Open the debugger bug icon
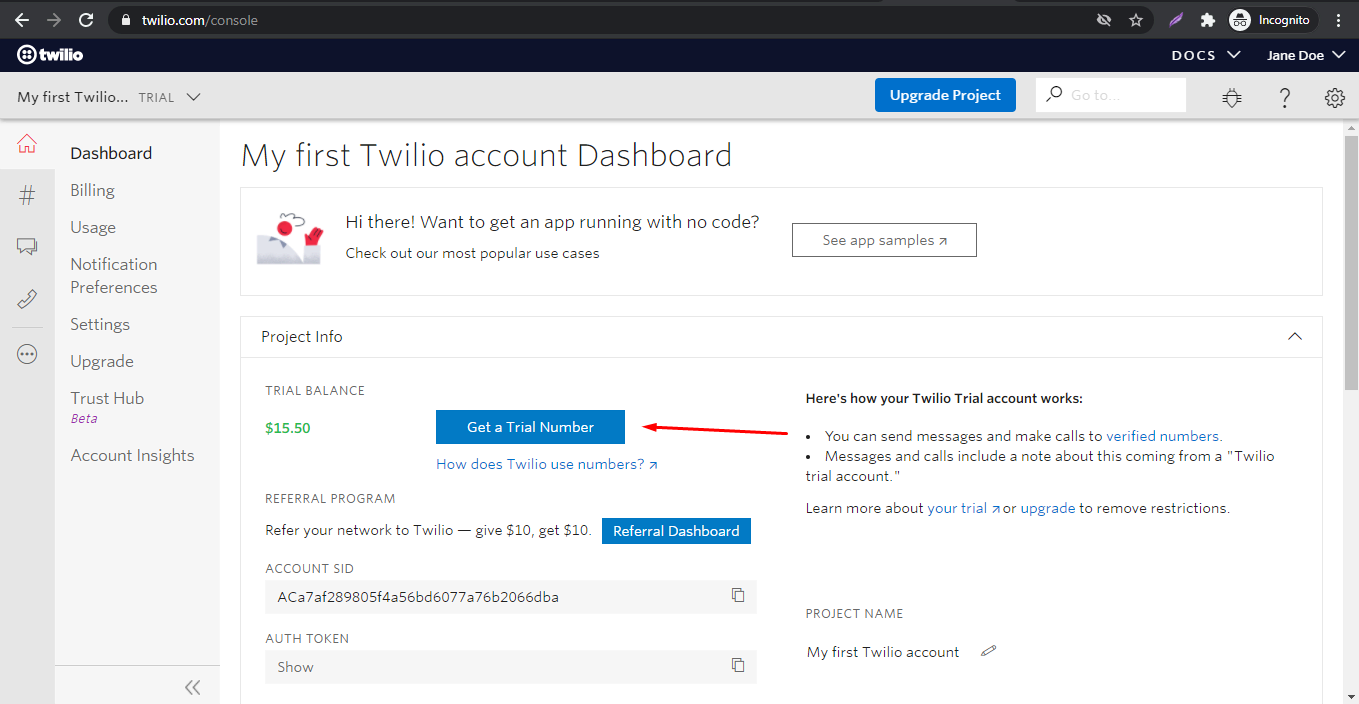This screenshot has width=1359, height=704. tap(1232, 97)
